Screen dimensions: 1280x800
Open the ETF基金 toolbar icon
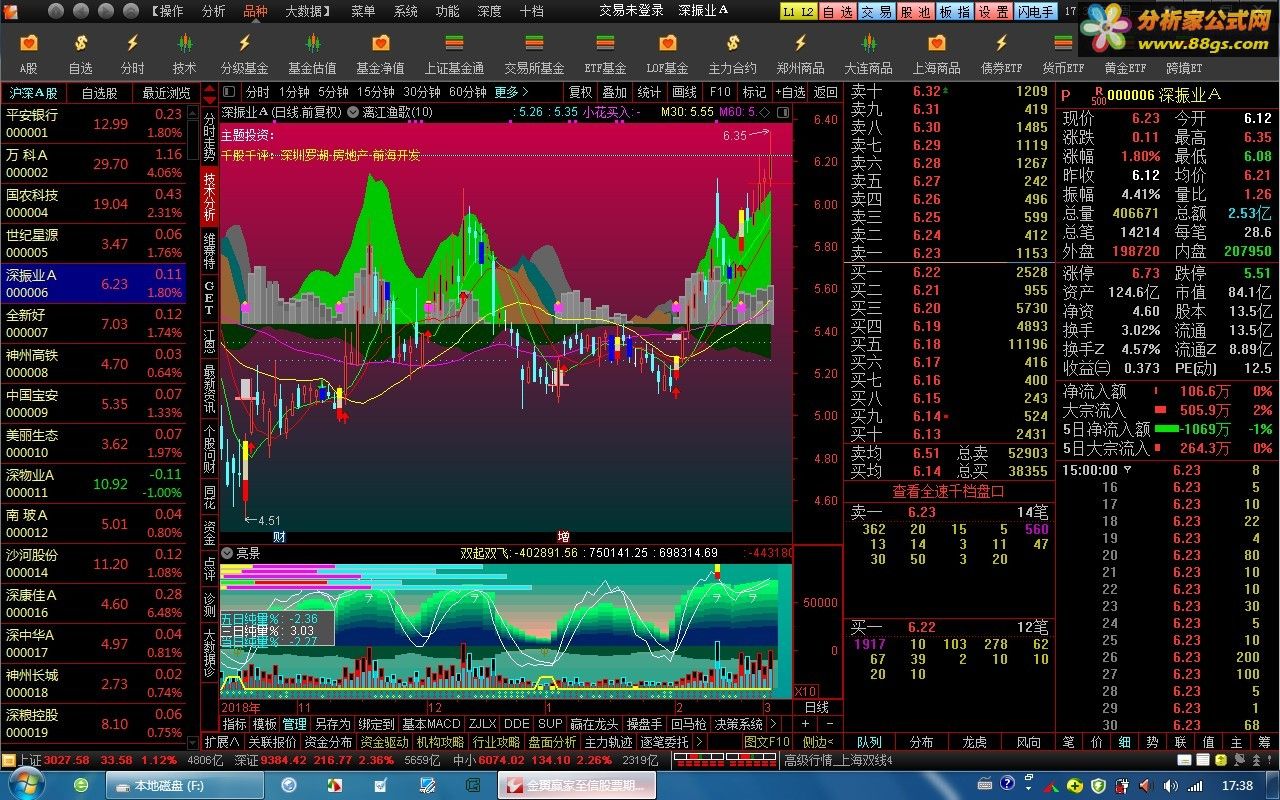605,54
